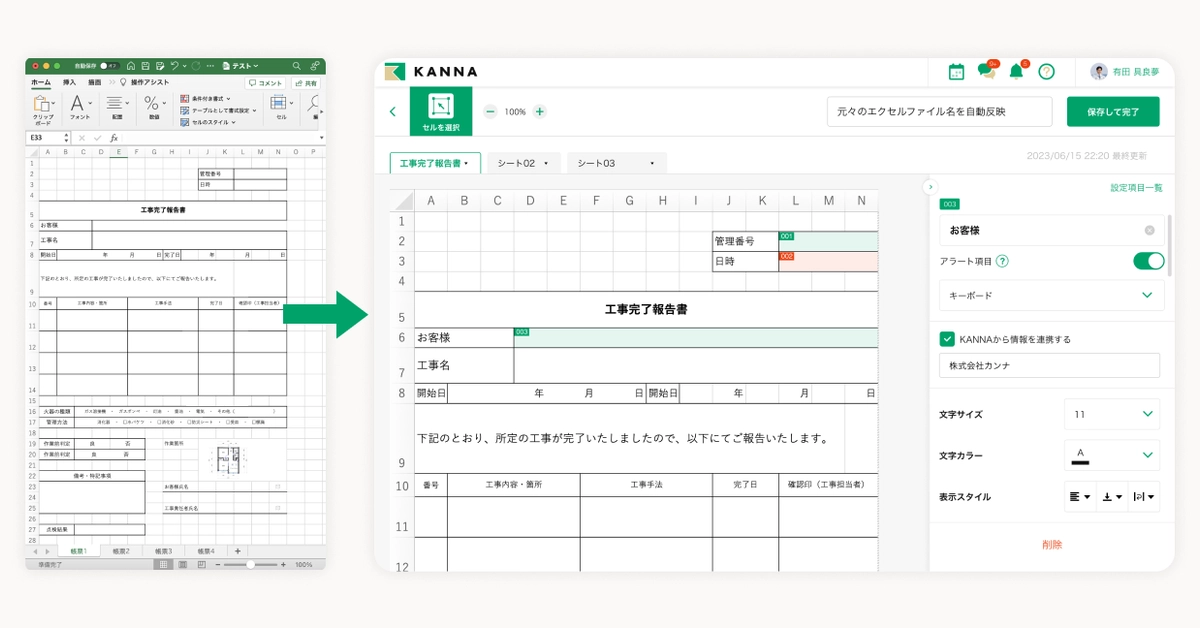
Task: Open the vertical alignment dropdown in 表示スタイル
Action: pyautogui.click(x=1112, y=496)
